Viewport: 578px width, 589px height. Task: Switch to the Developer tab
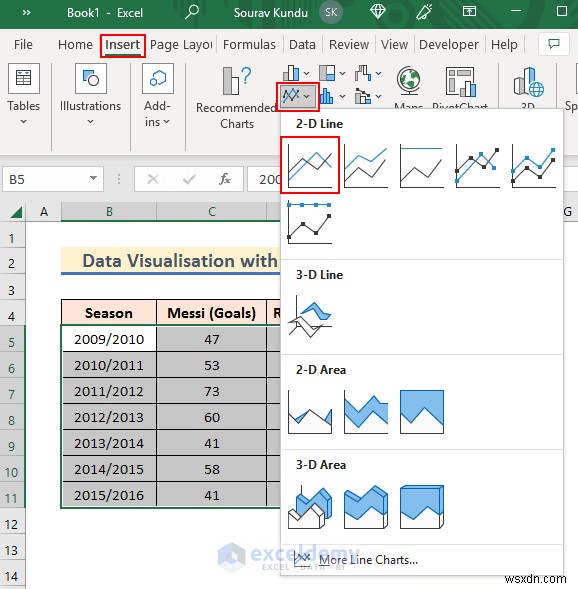449,45
